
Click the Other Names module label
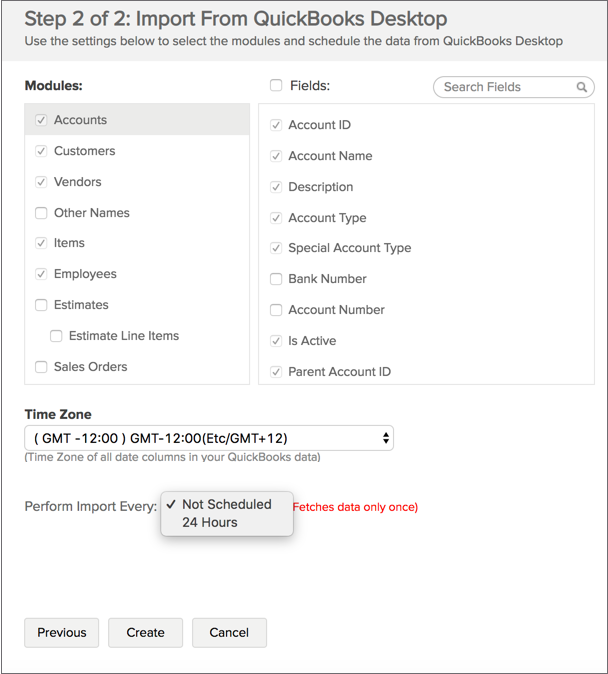point(92,213)
